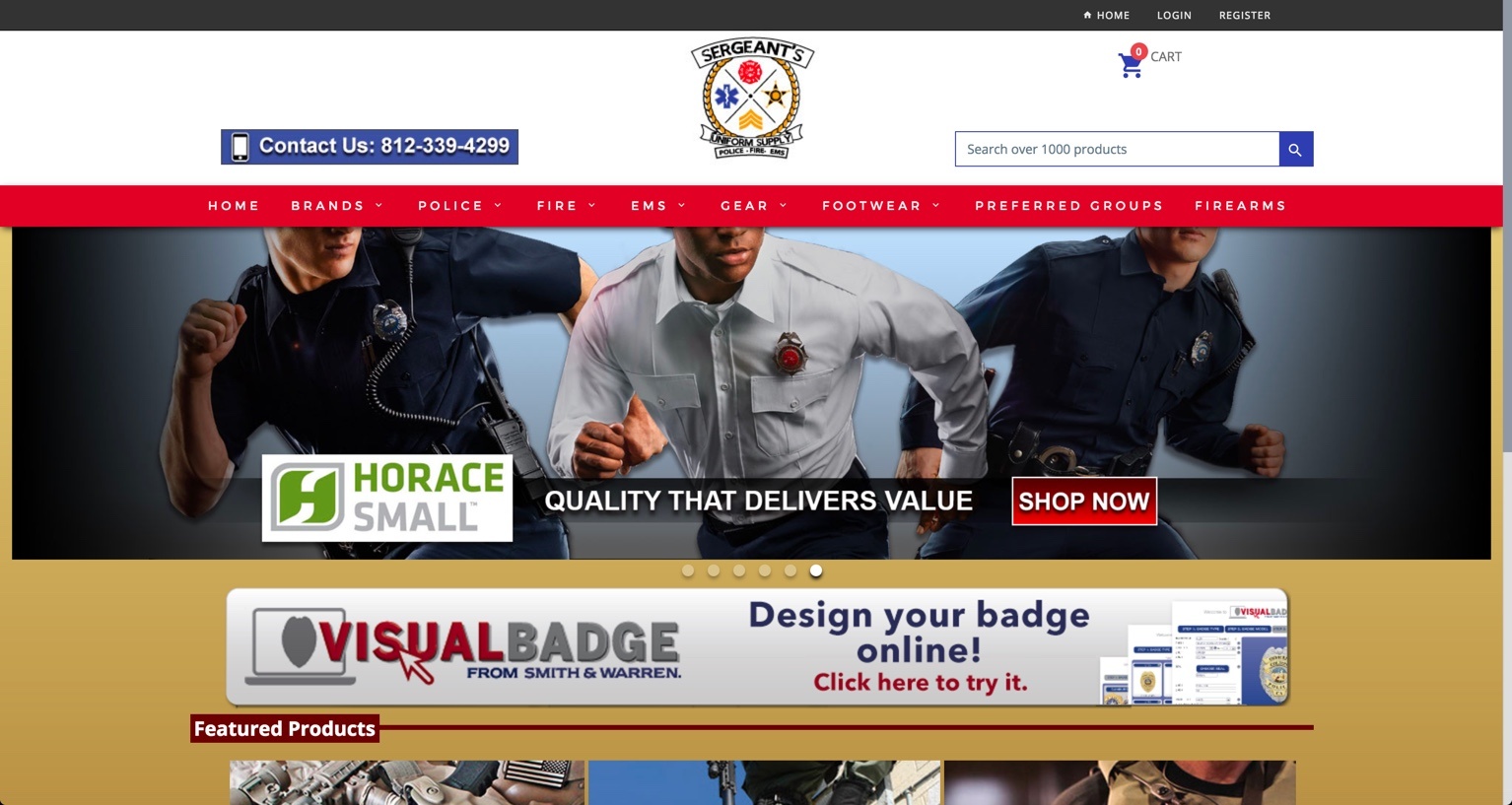1512x805 pixels.
Task: Expand FIRE dropdown chevron
Action: 592,206
